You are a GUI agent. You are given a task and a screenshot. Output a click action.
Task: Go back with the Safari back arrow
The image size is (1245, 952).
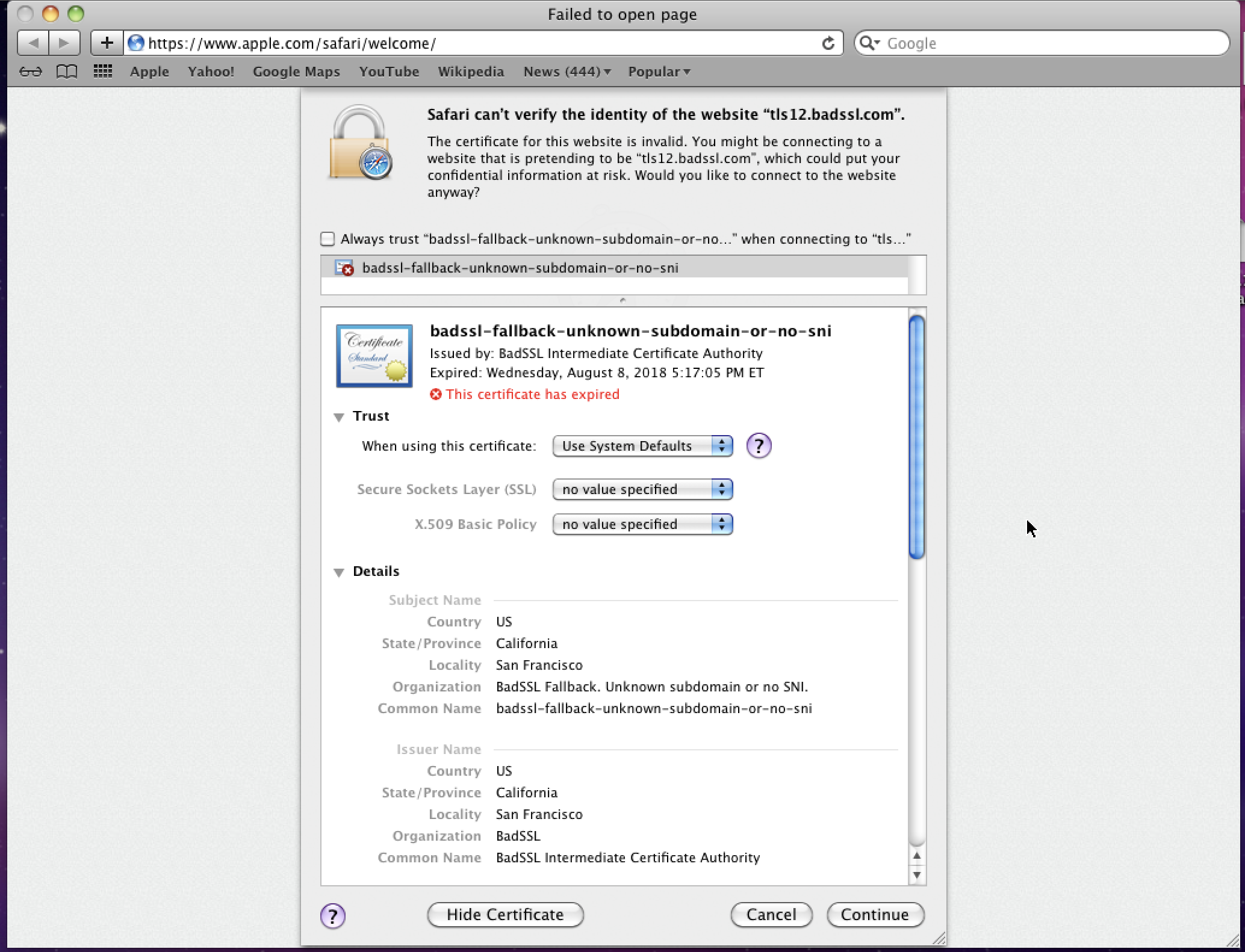pyautogui.click(x=34, y=43)
